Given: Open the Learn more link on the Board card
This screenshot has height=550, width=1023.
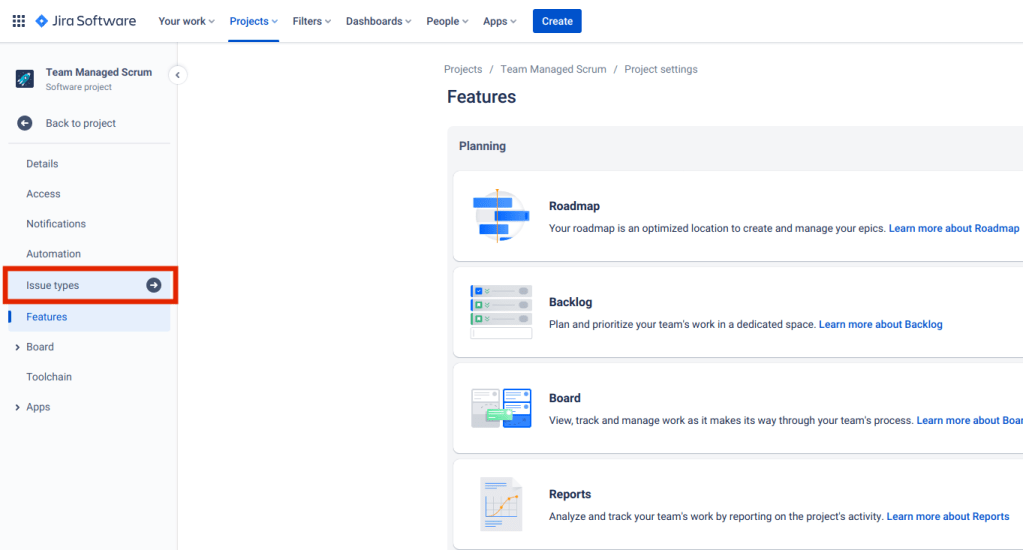Looking at the screenshot, I should (970, 420).
